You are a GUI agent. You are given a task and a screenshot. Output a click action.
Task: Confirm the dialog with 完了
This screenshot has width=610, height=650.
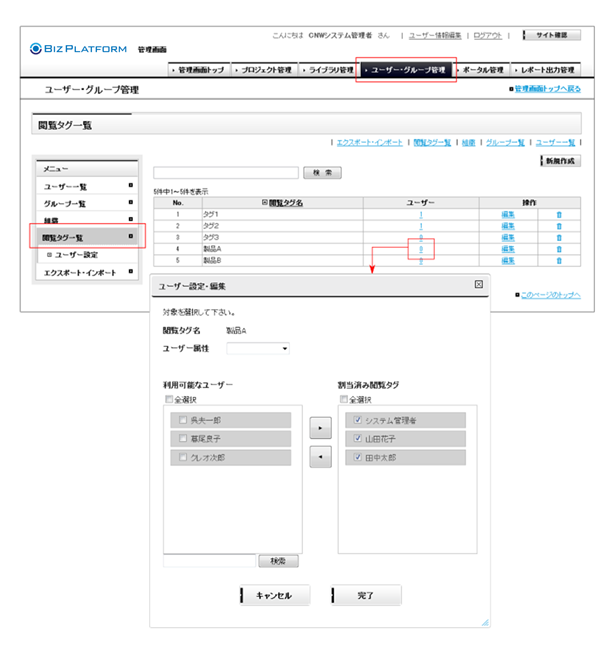[x=366, y=595]
